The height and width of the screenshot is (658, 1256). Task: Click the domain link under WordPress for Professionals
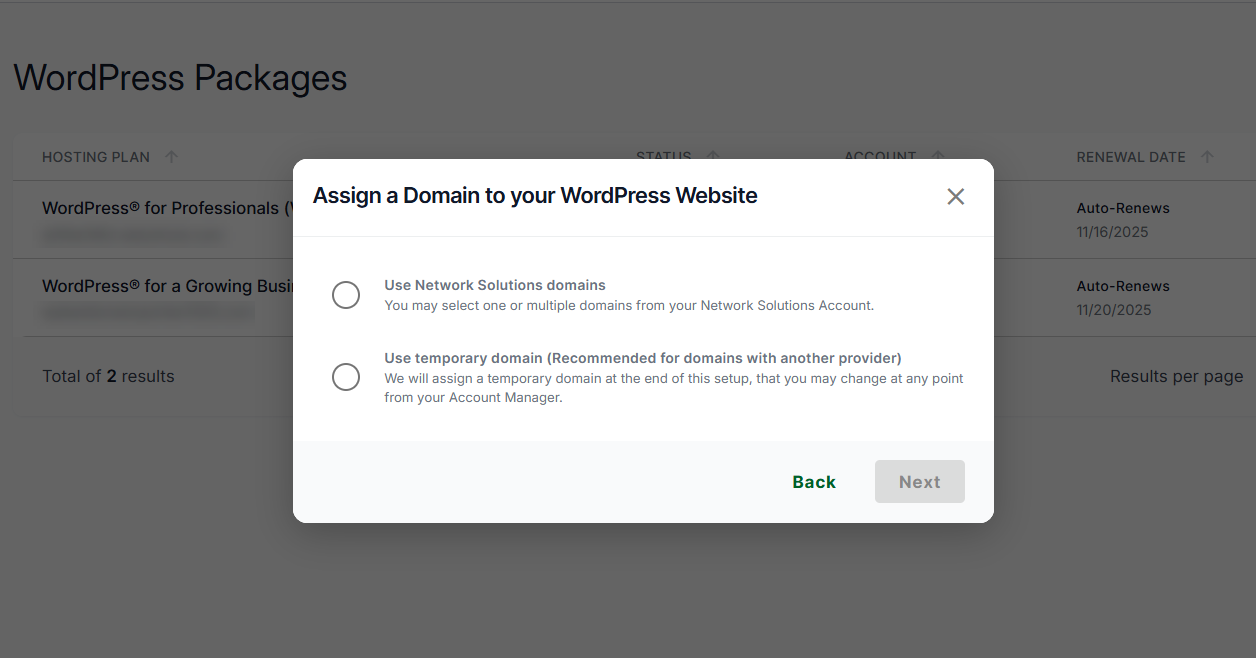131,235
